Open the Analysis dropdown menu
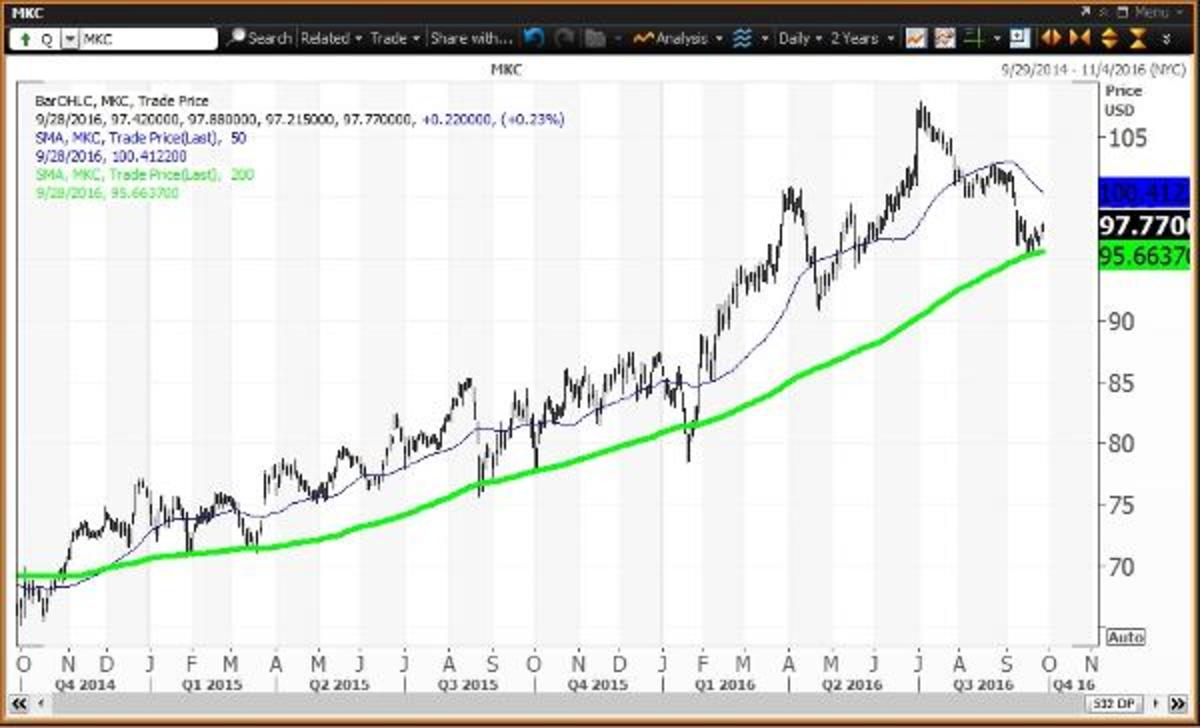1200x728 pixels. [x=678, y=39]
